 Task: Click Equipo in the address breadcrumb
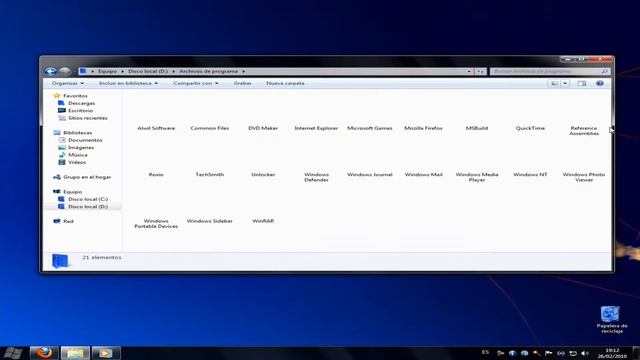click(x=107, y=71)
